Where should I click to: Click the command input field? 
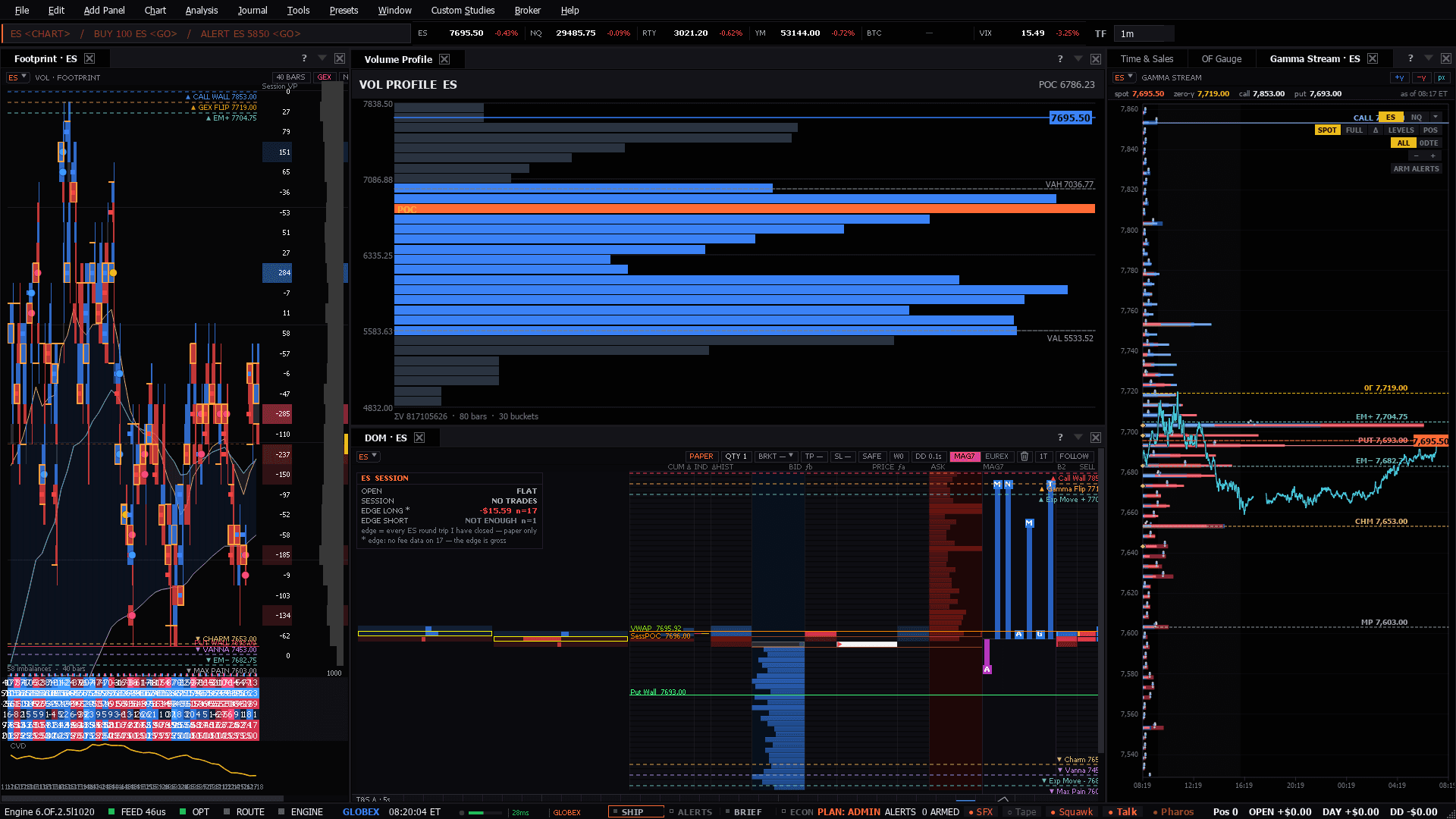tap(206, 33)
